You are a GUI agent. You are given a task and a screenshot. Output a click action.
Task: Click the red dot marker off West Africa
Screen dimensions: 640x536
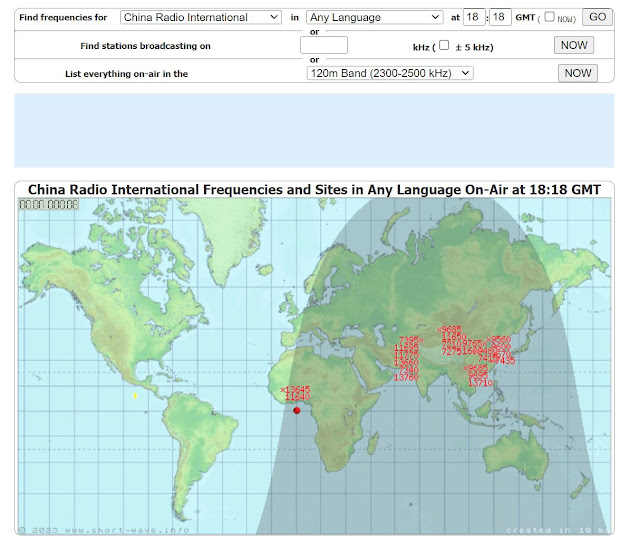[x=297, y=410]
